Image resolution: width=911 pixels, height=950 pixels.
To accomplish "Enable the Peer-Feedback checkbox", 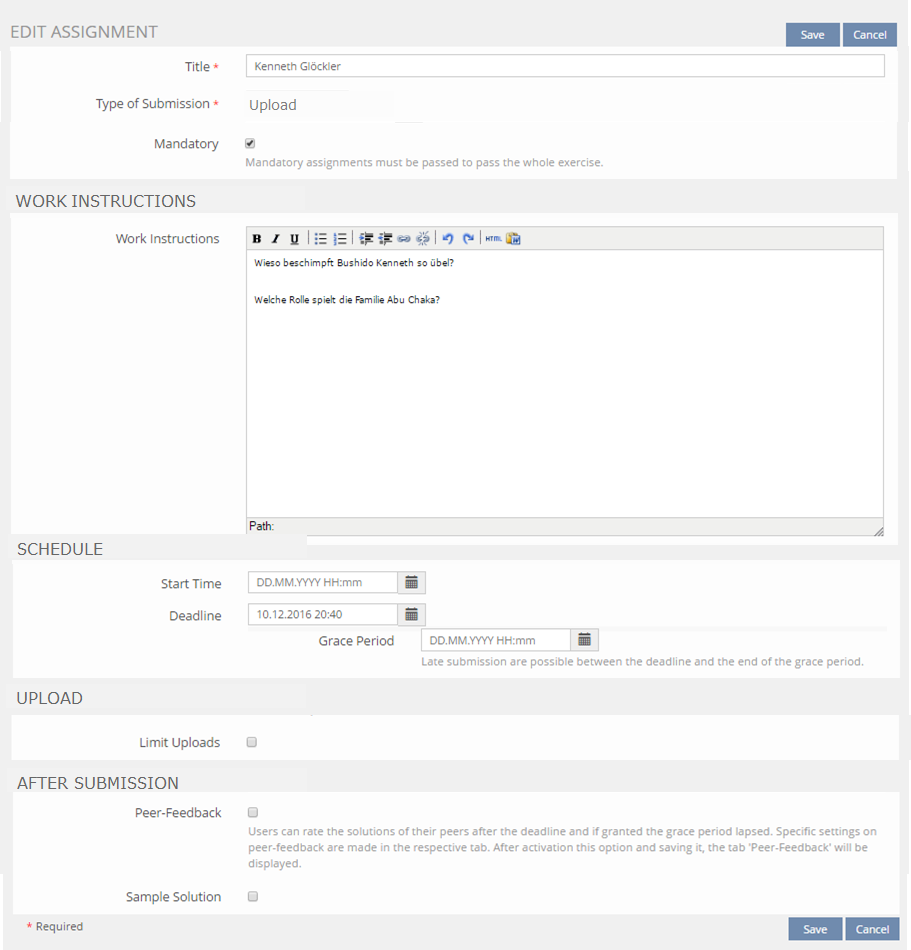I will tap(253, 813).
